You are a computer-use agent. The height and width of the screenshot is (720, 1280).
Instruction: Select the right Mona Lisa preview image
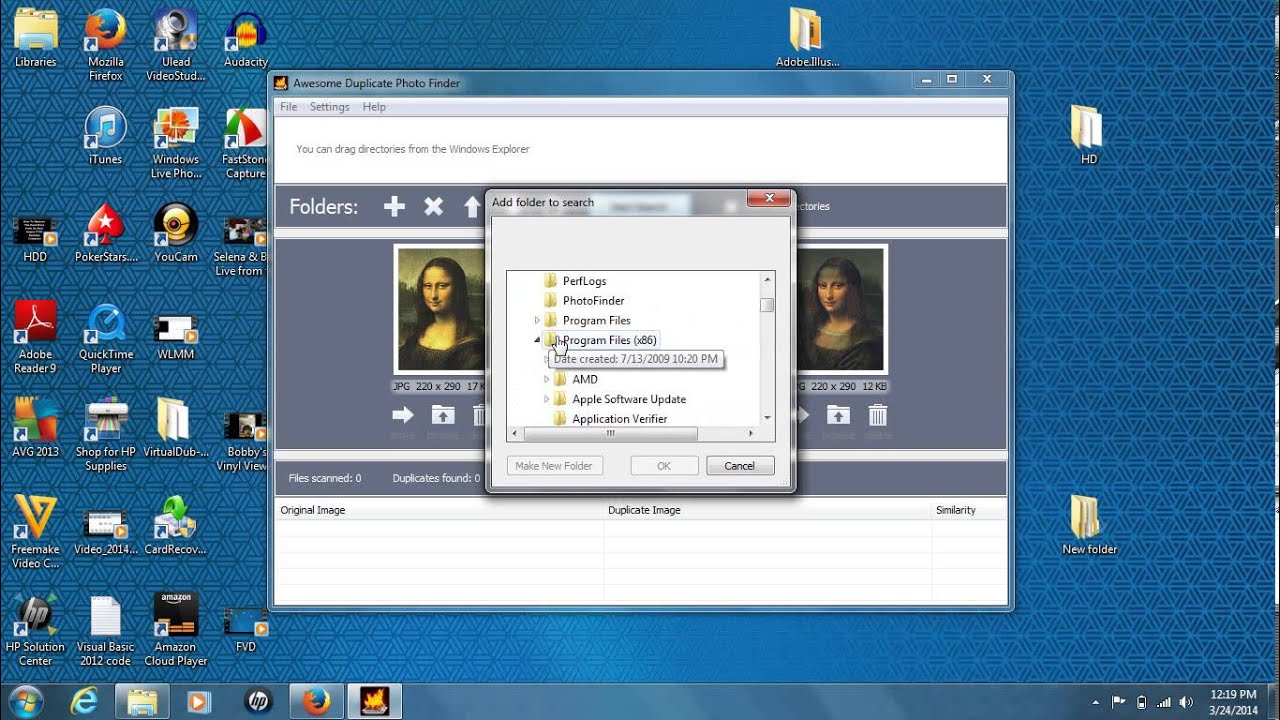[x=840, y=310]
